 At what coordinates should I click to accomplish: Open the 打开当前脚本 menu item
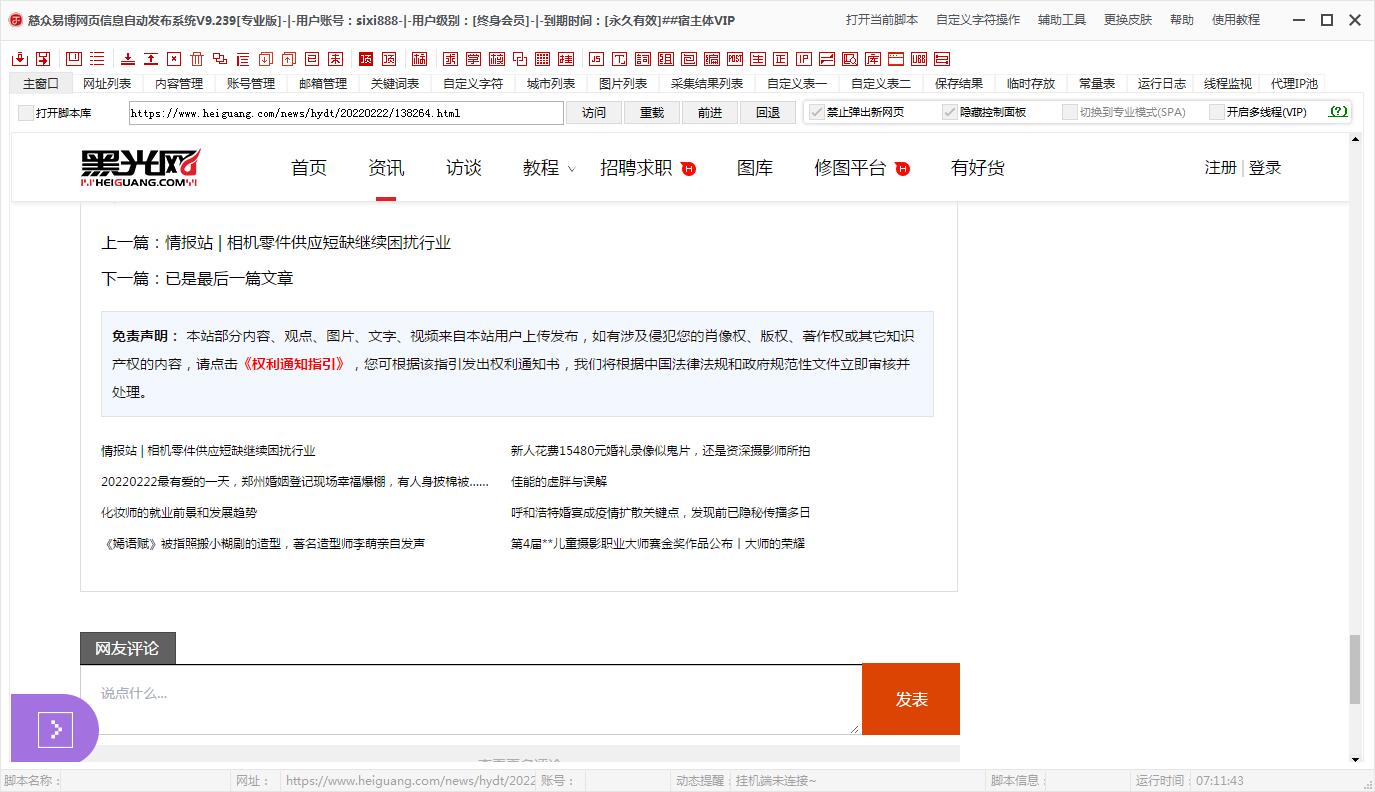[x=882, y=20]
